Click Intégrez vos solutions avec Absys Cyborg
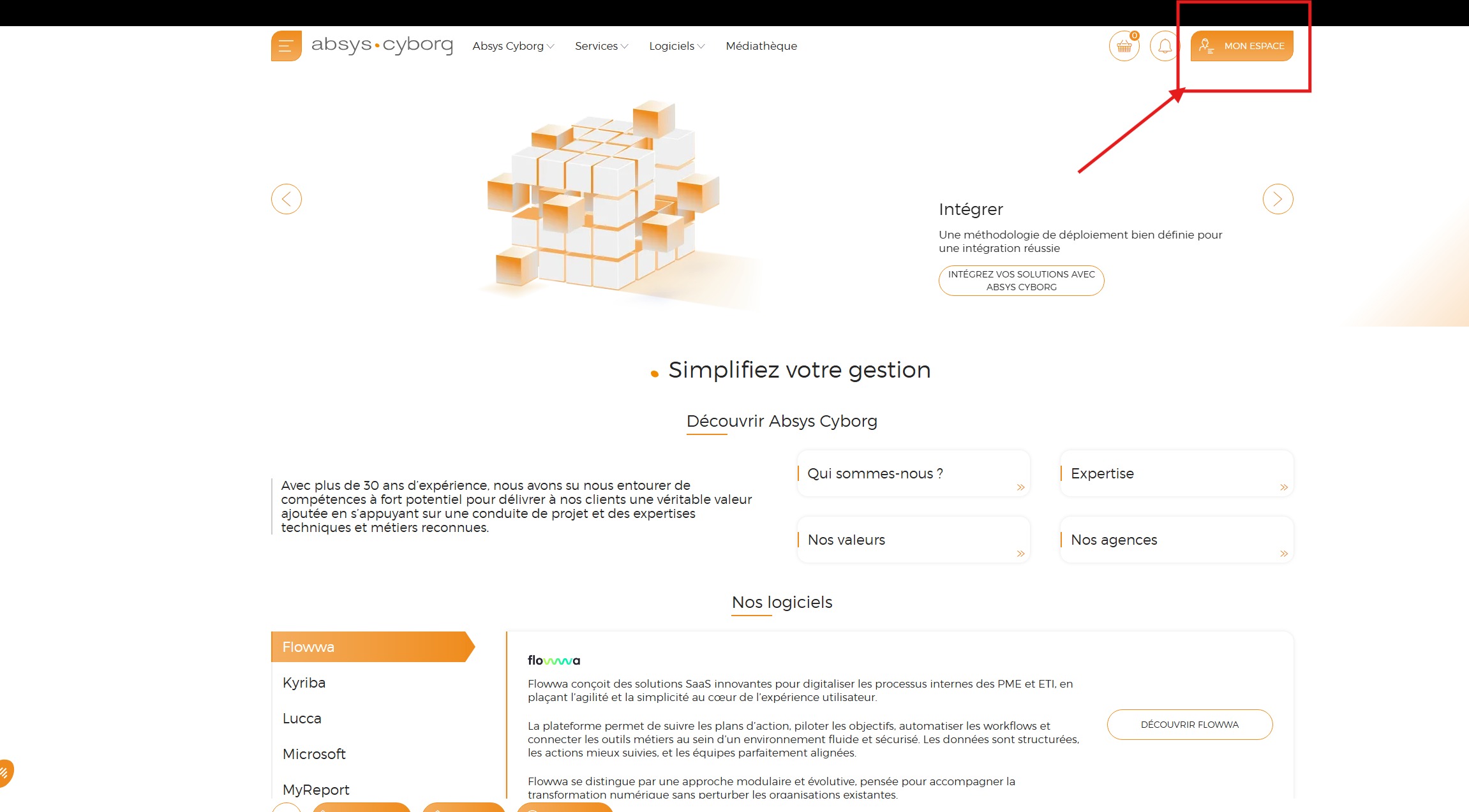Screen dimensions: 1469x812 click(x=1021, y=281)
